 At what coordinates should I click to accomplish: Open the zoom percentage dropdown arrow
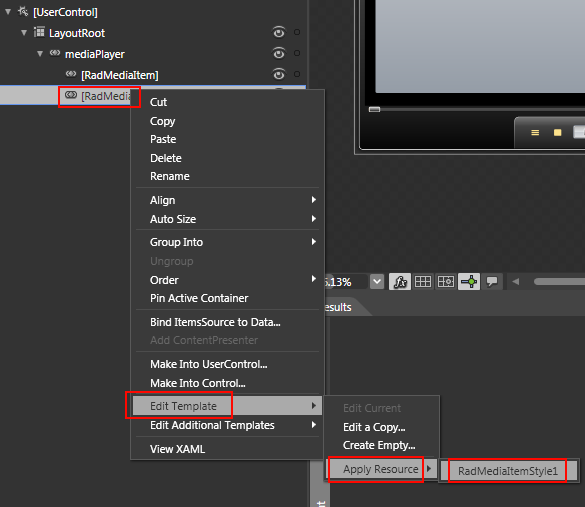[377, 282]
